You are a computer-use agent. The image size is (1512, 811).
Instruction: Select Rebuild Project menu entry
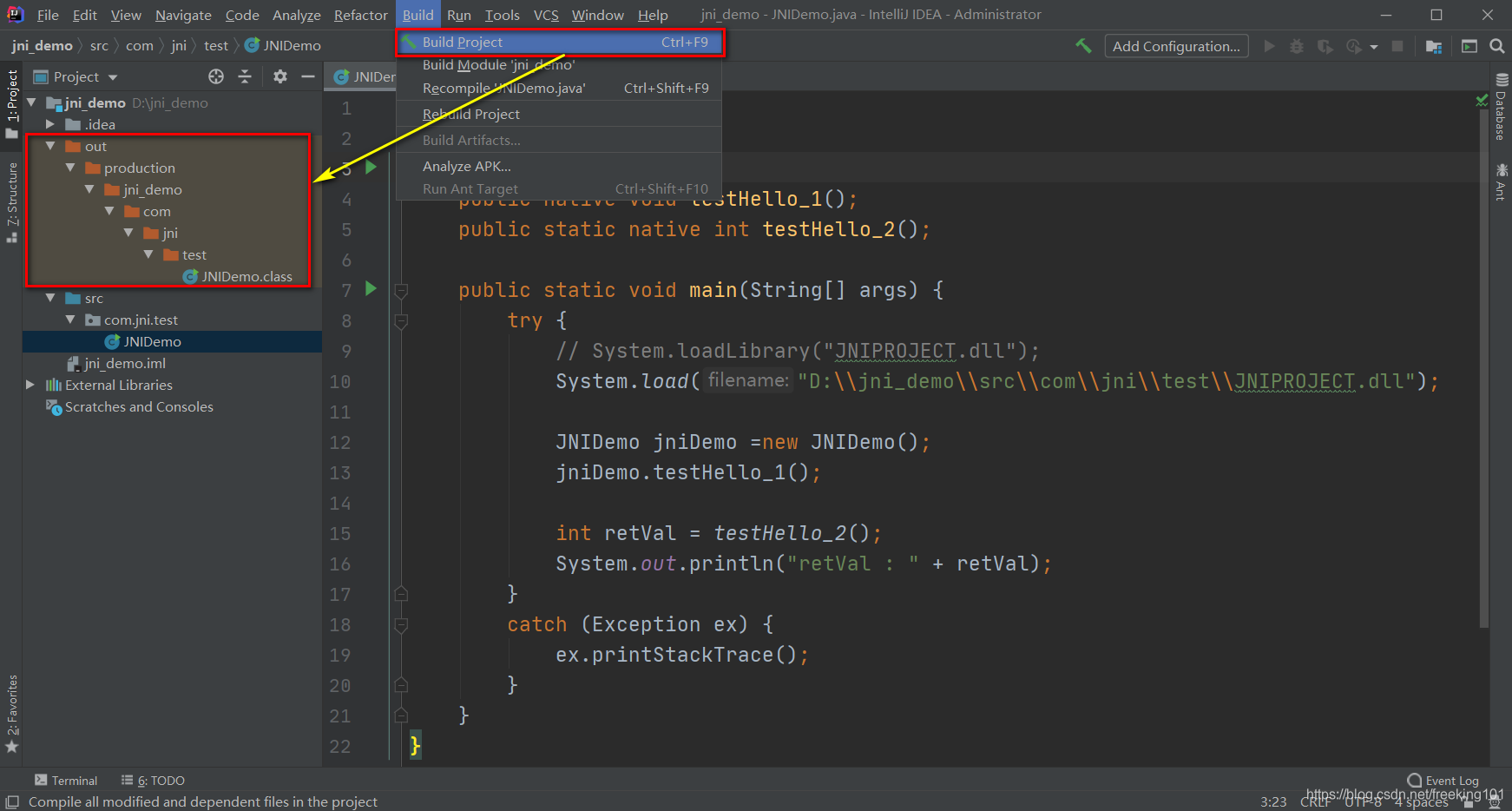click(560, 115)
